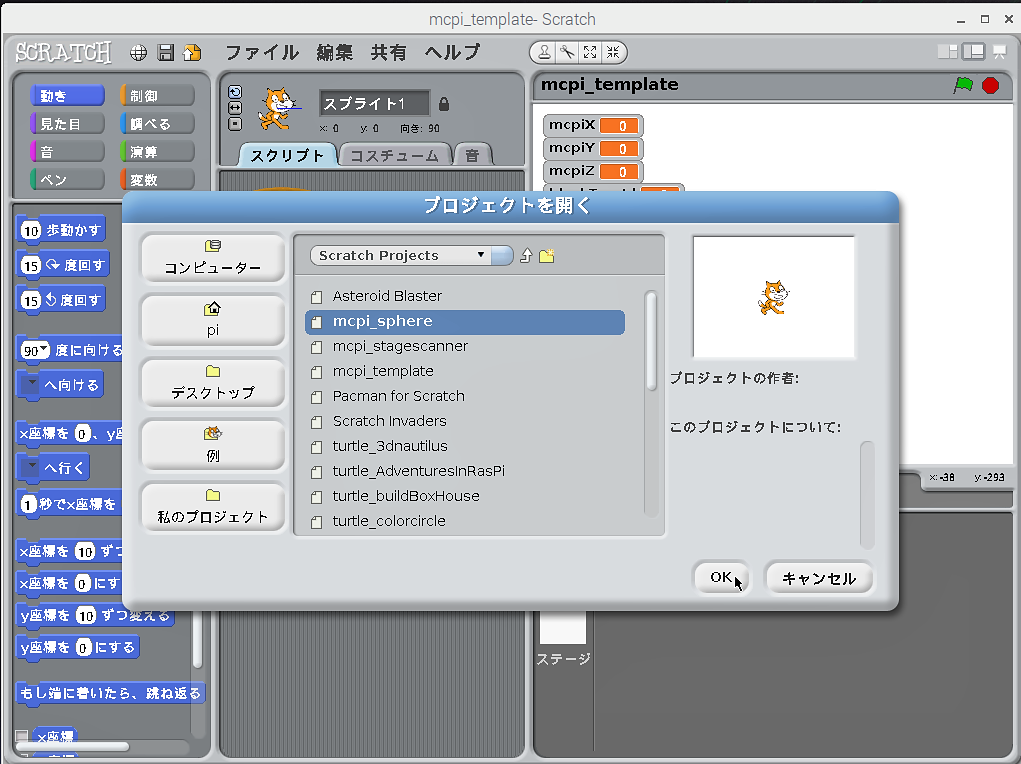The image size is (1021, 764).
Task: Click the blocks palette horizontal scrollbar
Action: click(x=73, y=746)
